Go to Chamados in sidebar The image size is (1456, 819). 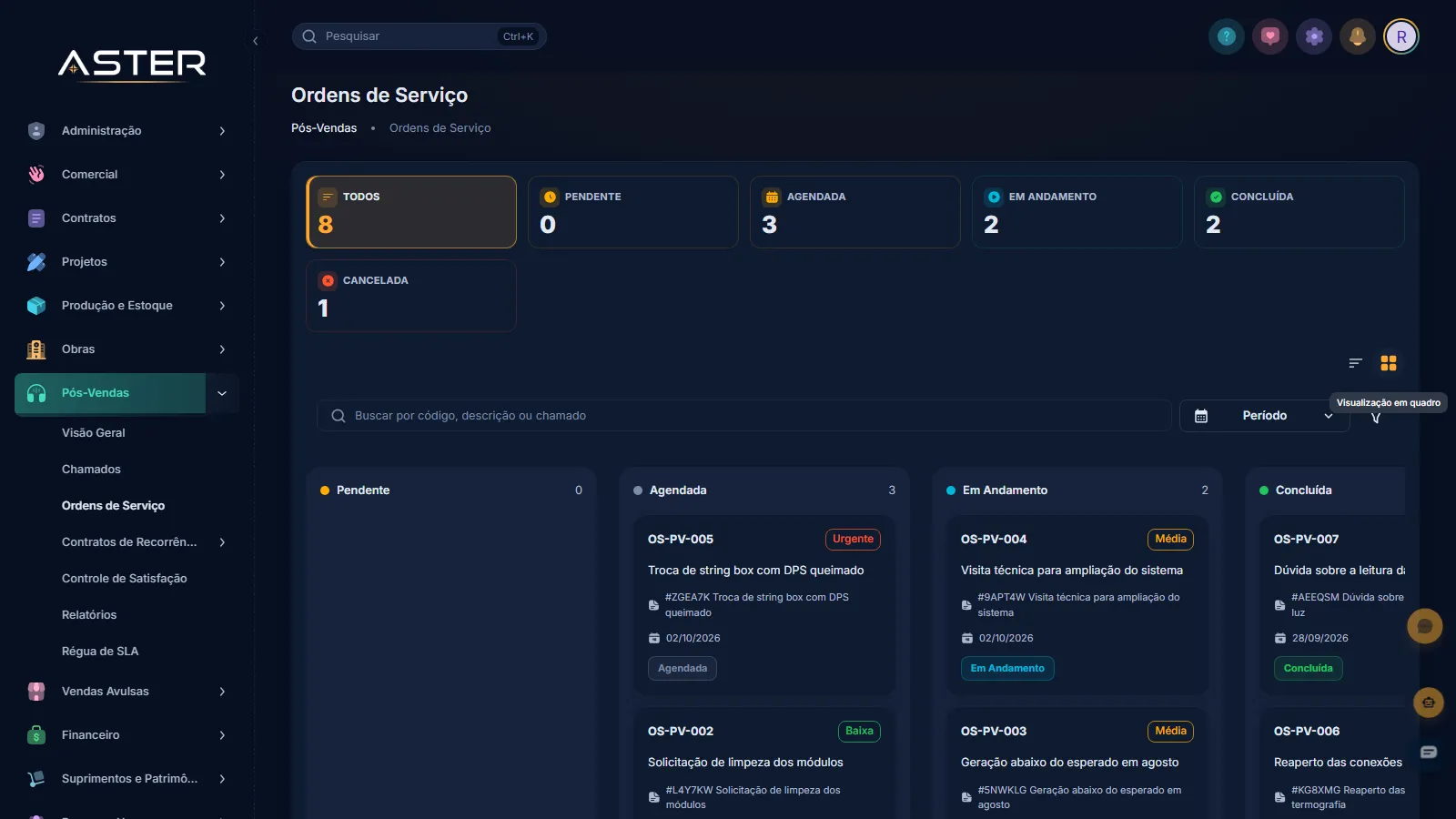click(x=91, y=470)
